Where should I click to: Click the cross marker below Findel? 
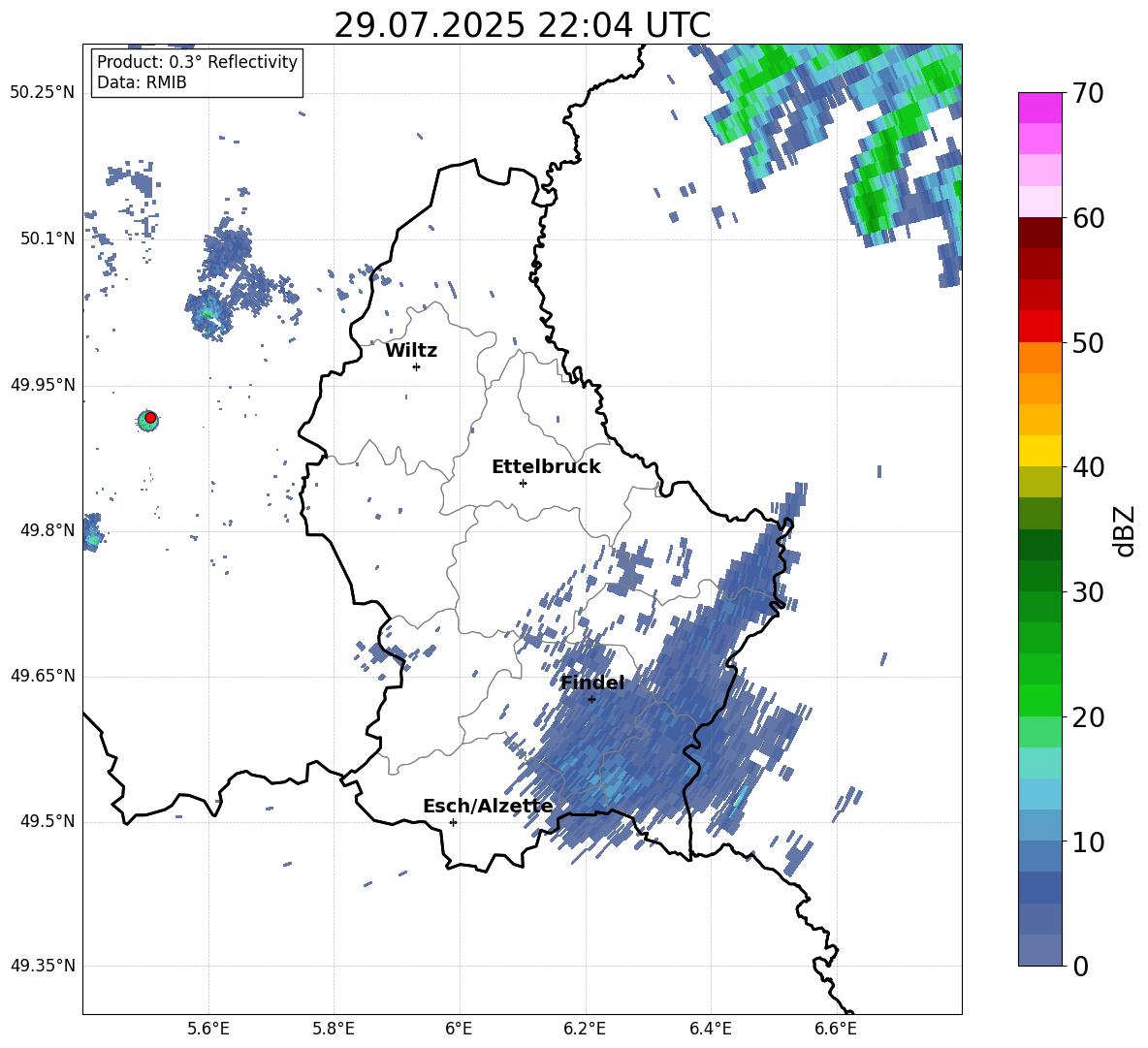pyautogui.click(x=591, y=700)
